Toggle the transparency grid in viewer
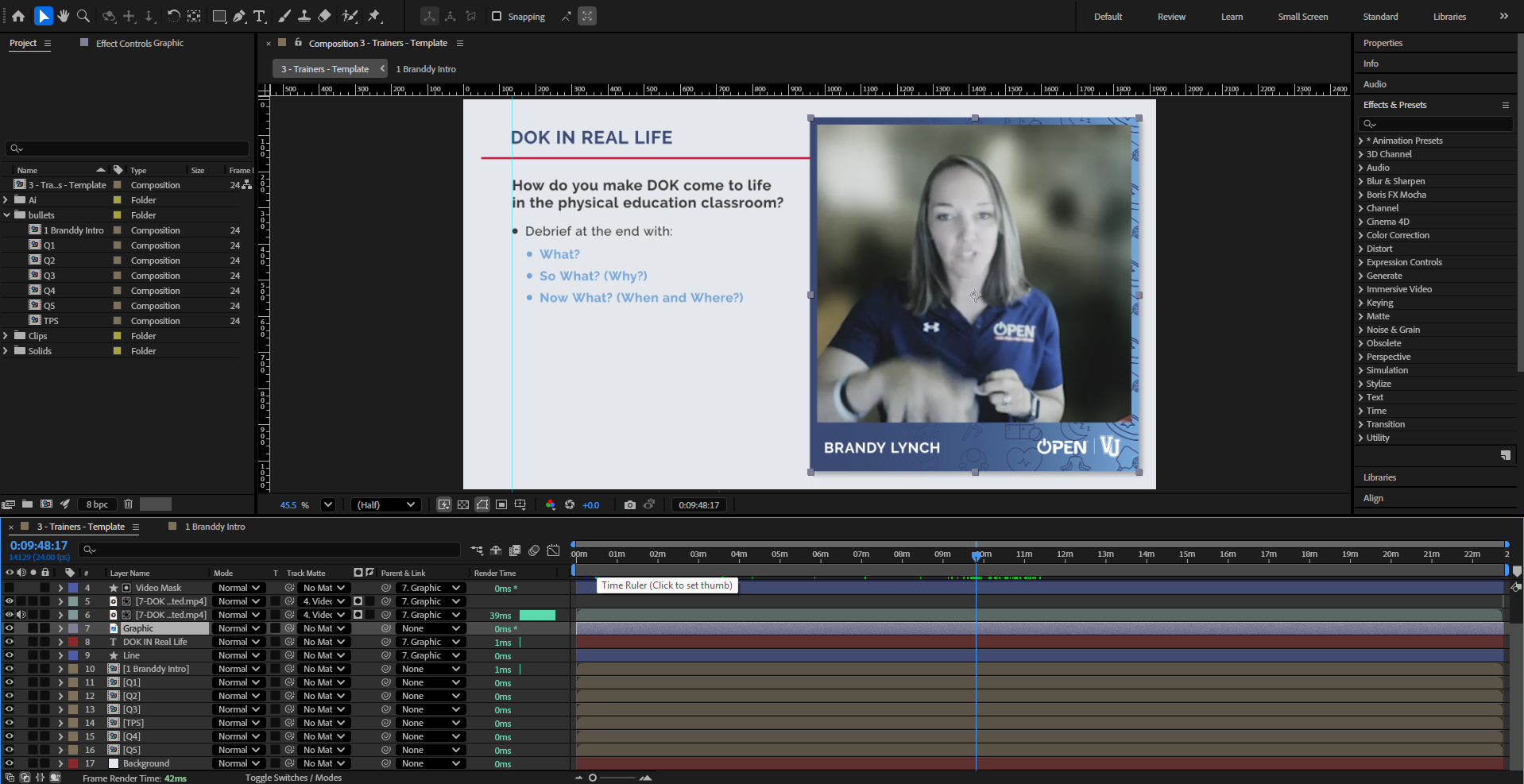Image resolution: width=1524 pixels, height=784 pixels. [x=463, y=504]
